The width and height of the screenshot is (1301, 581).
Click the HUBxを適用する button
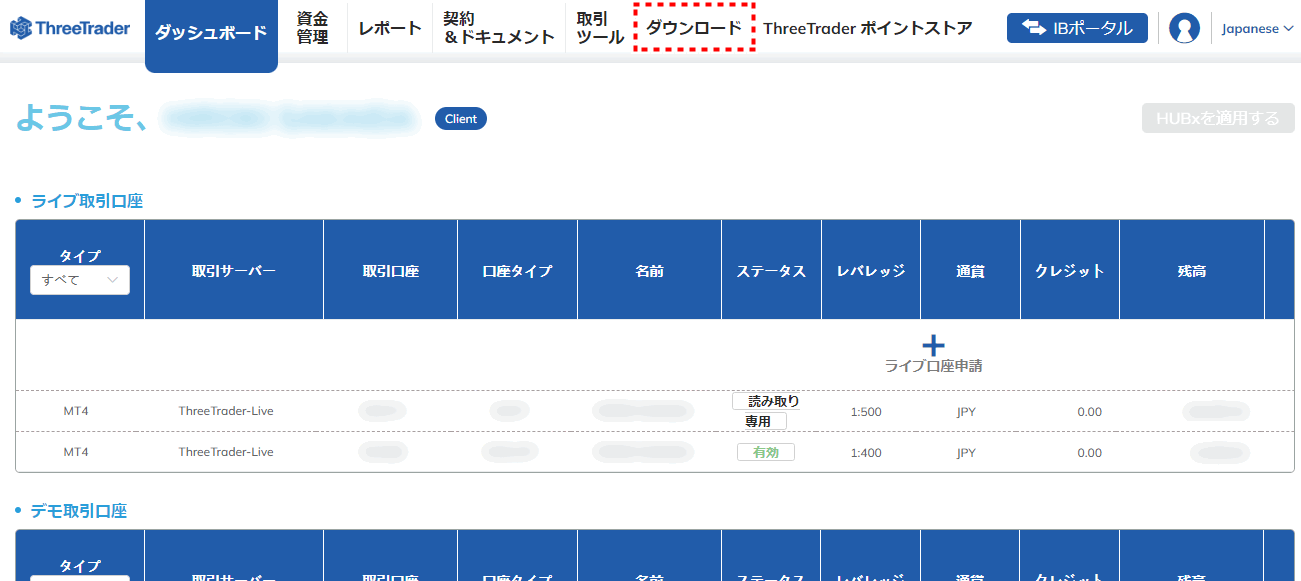pyautogui.click(x=1218, y=118)
